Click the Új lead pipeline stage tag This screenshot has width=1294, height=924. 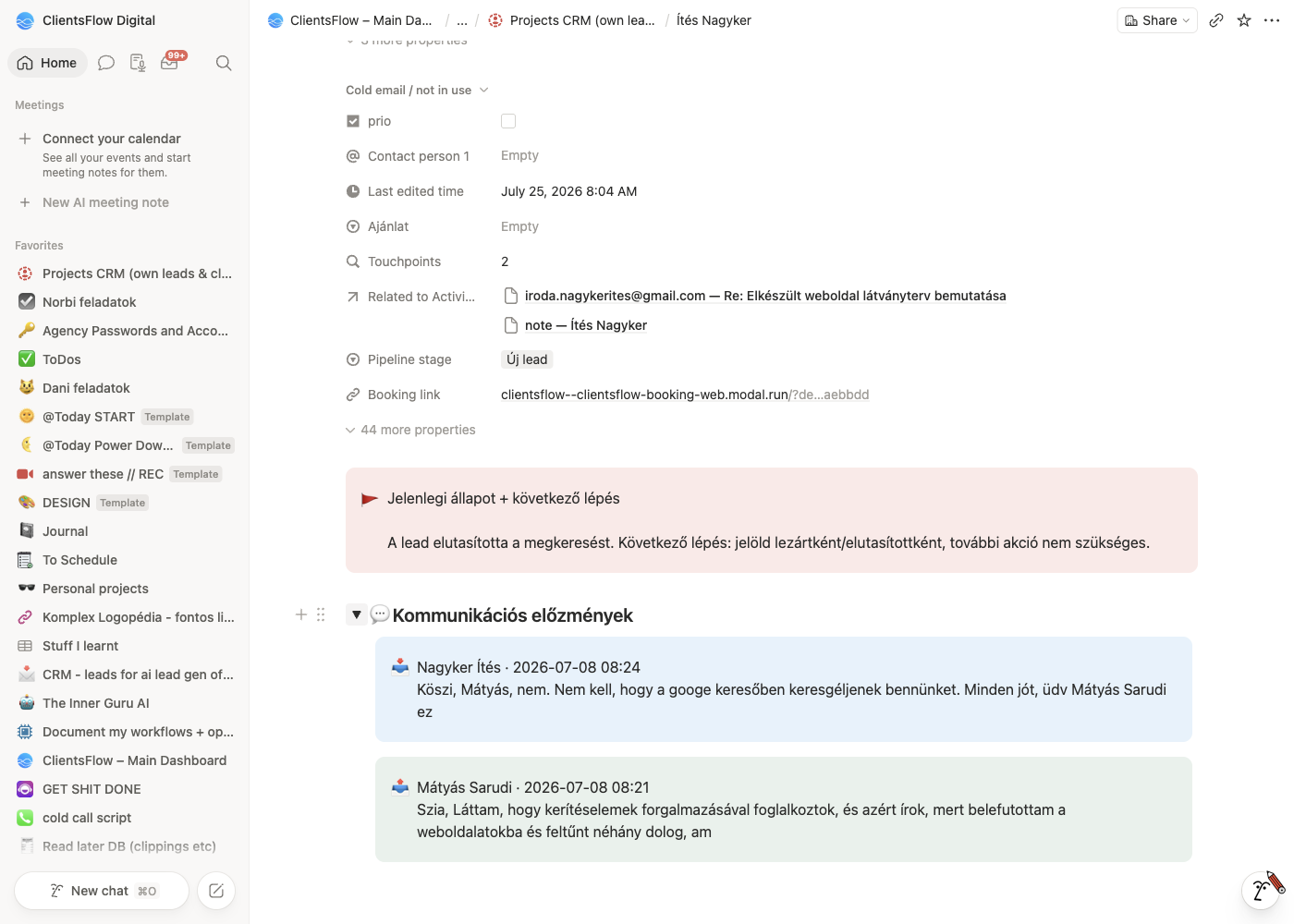[527, 359]
